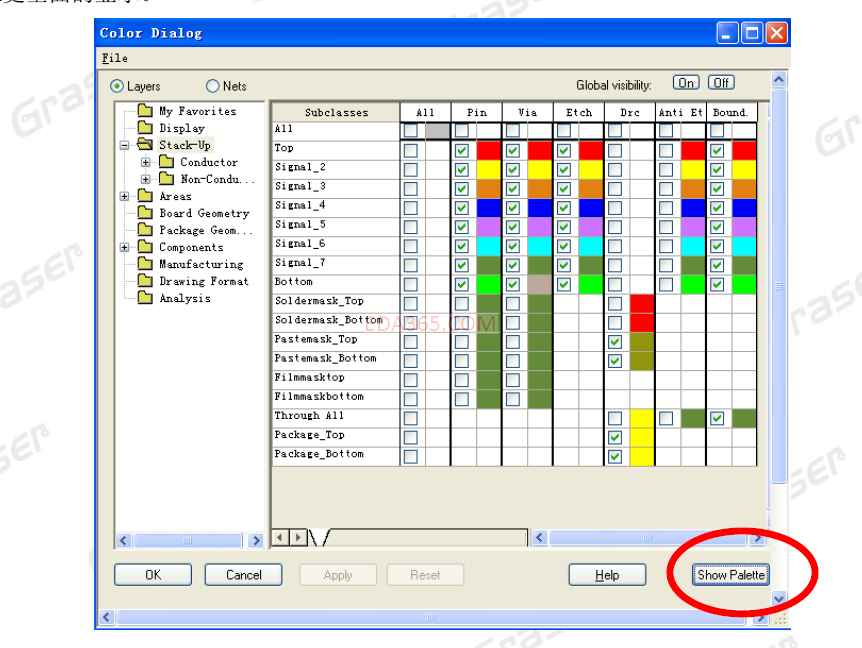Click grid horizontal scrollbar left arrow
Viewport: 862px width, 648px height.
(540, 538)
